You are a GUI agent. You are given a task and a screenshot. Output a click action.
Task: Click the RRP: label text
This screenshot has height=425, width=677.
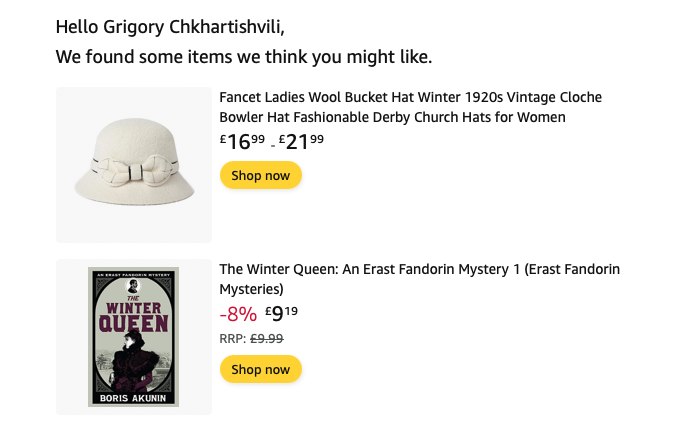(x=233, y=338)
